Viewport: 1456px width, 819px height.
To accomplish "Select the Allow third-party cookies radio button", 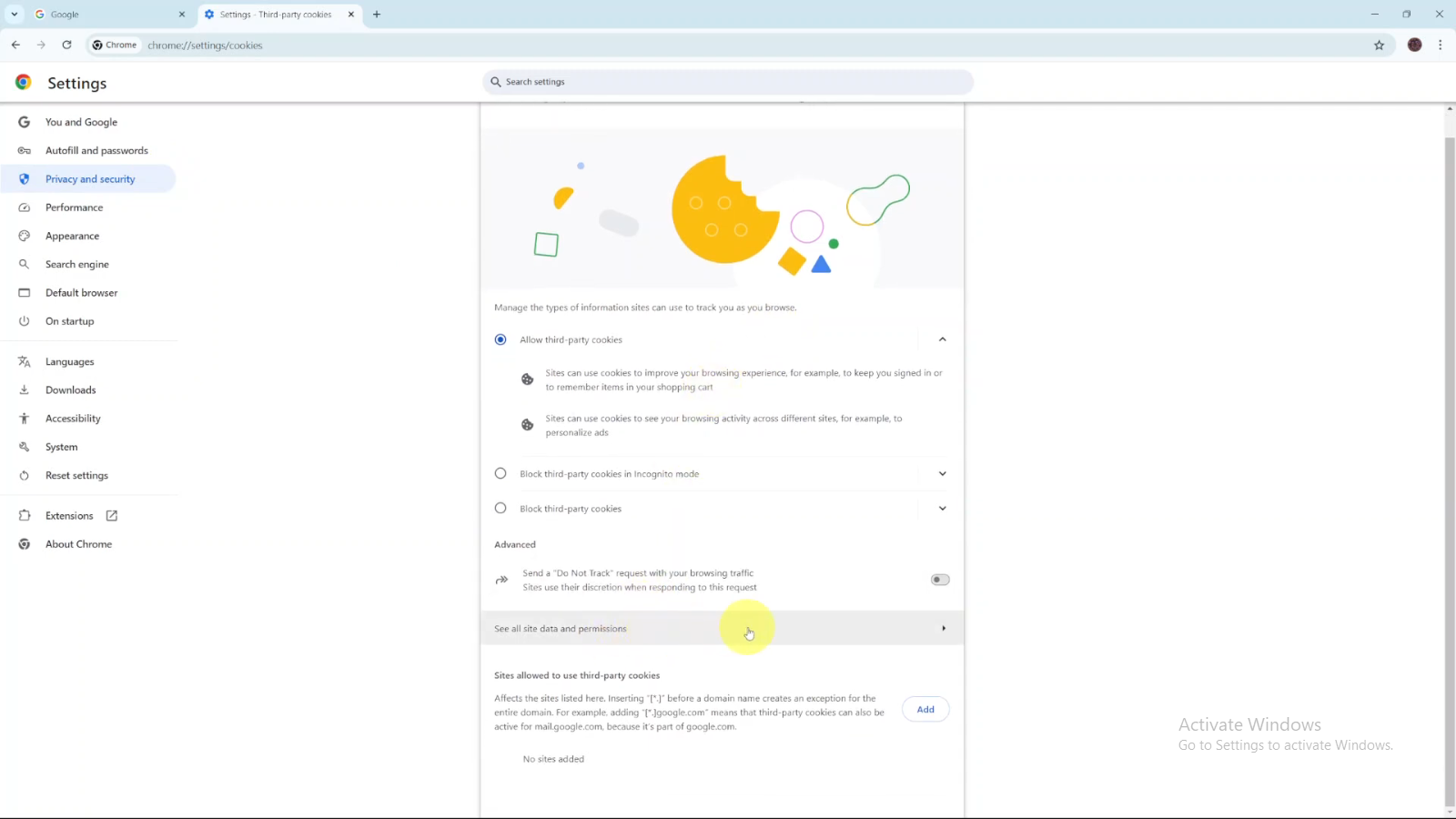I will (500, 339).
